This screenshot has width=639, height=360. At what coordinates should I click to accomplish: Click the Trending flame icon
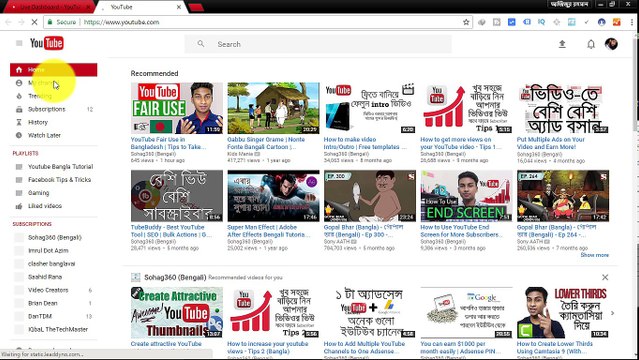19,96
